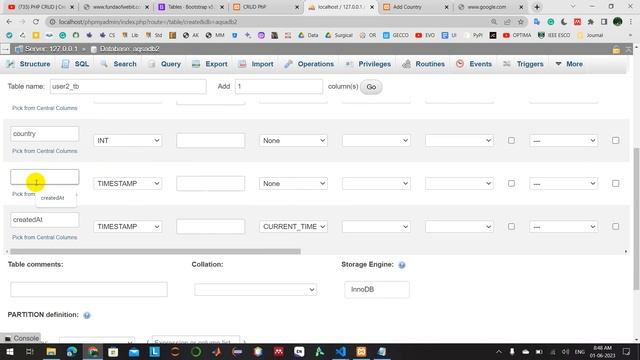Click the Query tab icon
Screen dimensions: 640x360
point(152,64)
